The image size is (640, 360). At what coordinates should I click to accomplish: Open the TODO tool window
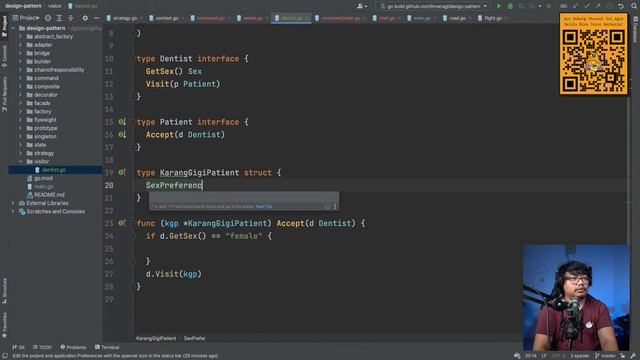42,347
